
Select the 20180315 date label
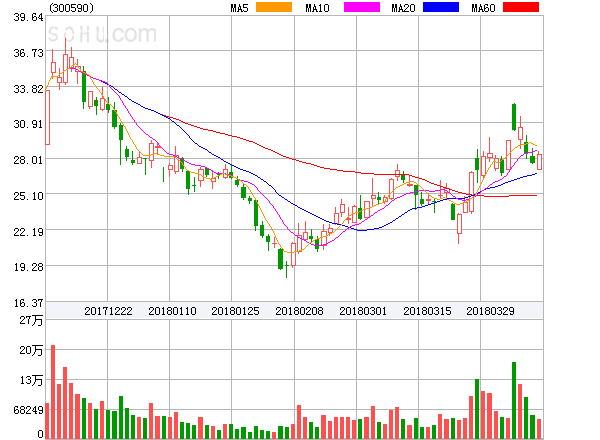[427, 311]
